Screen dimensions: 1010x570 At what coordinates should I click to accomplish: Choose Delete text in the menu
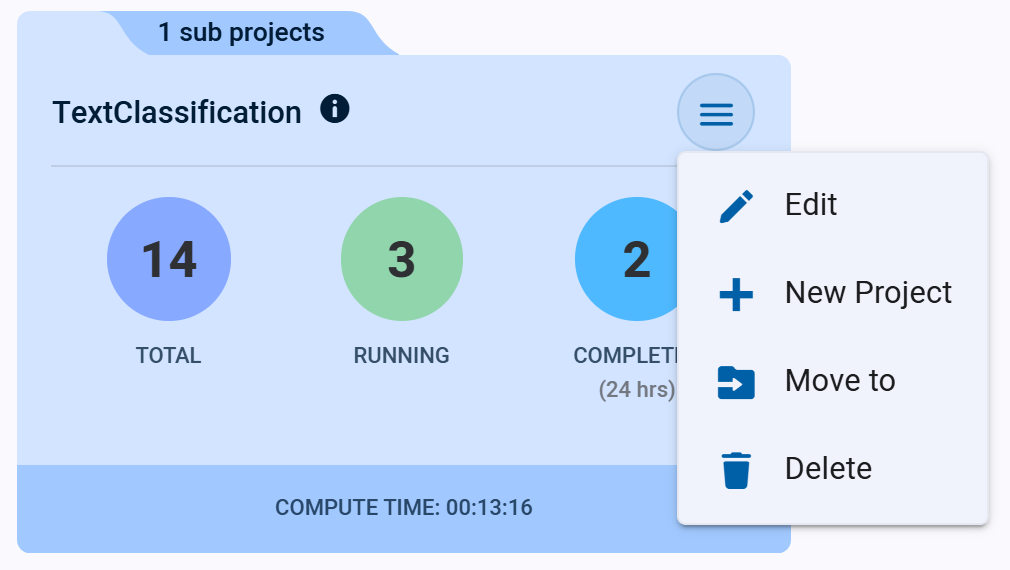828,469
